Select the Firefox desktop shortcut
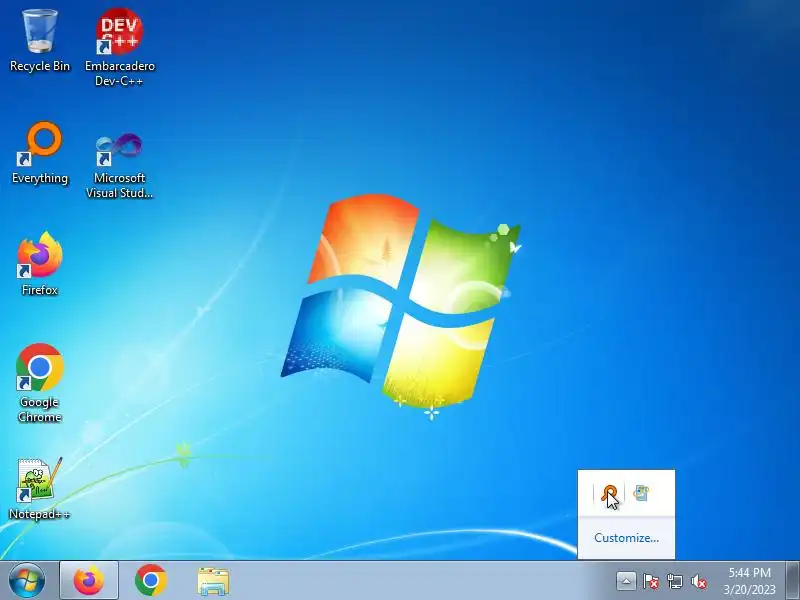 39,263
